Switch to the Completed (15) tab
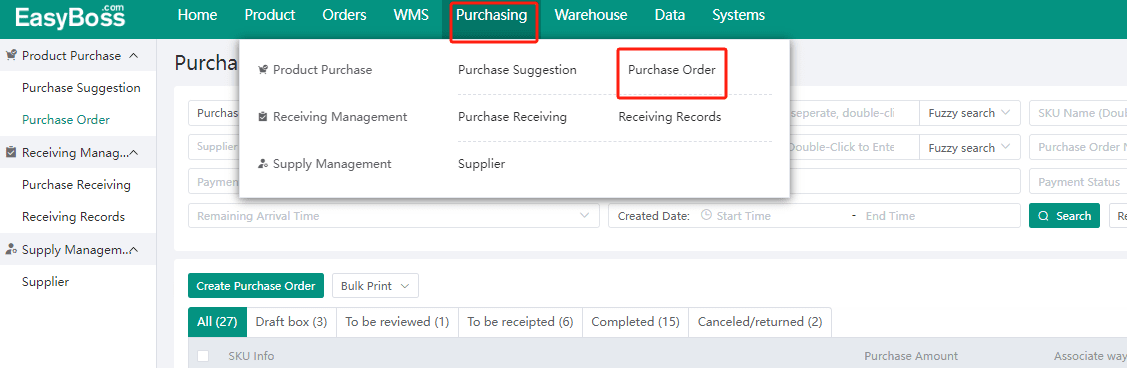 coord(635,322)
